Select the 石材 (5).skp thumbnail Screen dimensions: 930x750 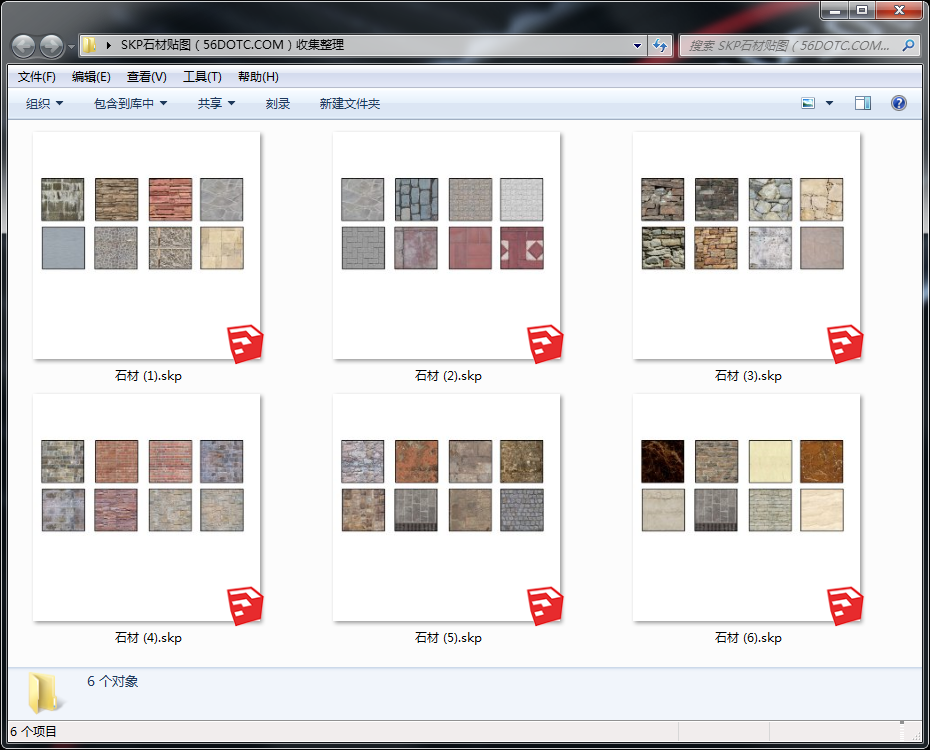pos(446,507)
